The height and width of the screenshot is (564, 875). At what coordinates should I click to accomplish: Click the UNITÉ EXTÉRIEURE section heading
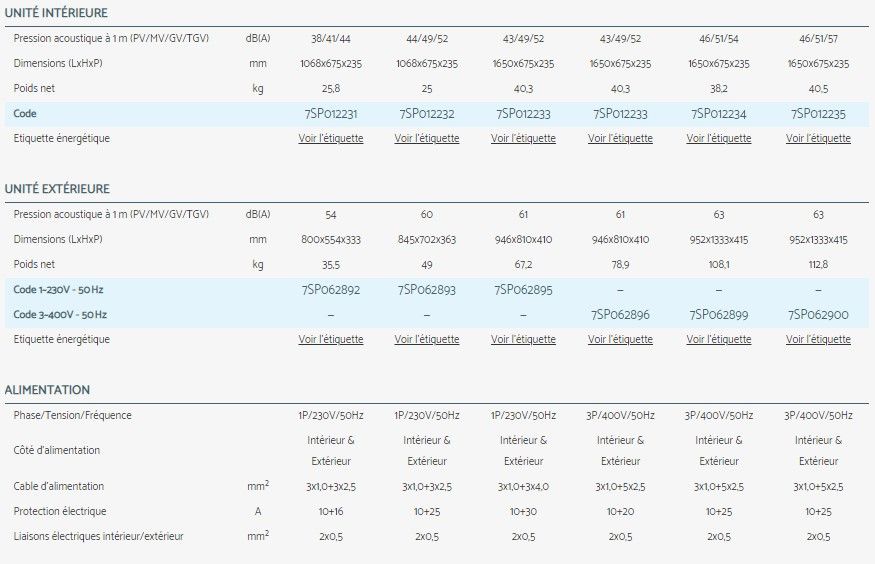pyautogui.click(x=57, y=189)
